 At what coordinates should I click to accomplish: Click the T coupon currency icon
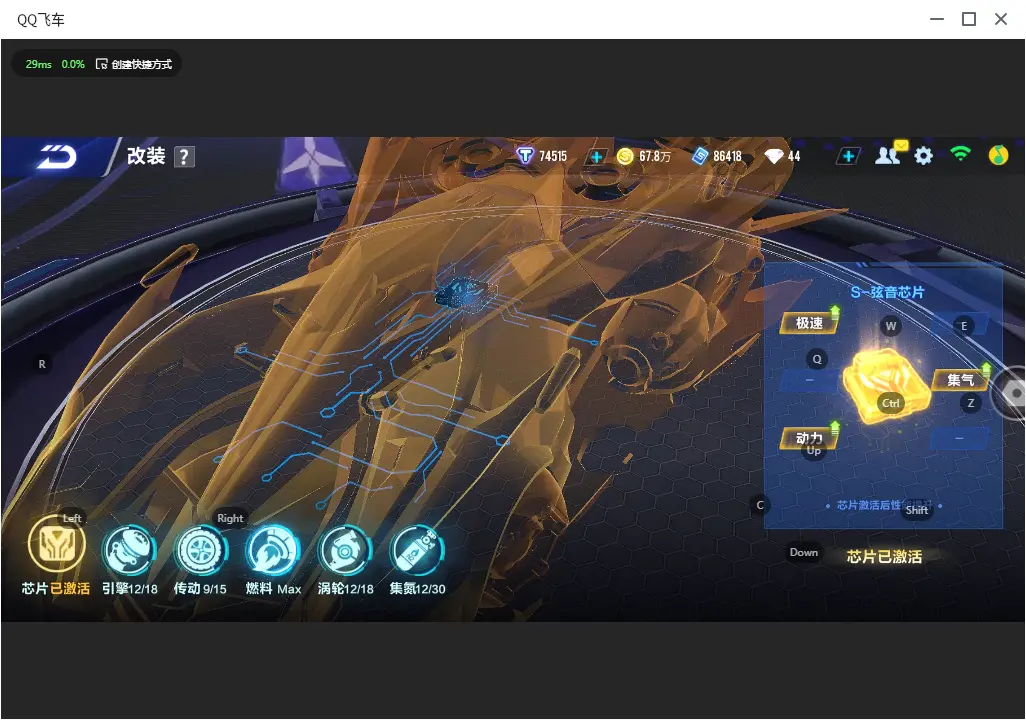[525, 156]
